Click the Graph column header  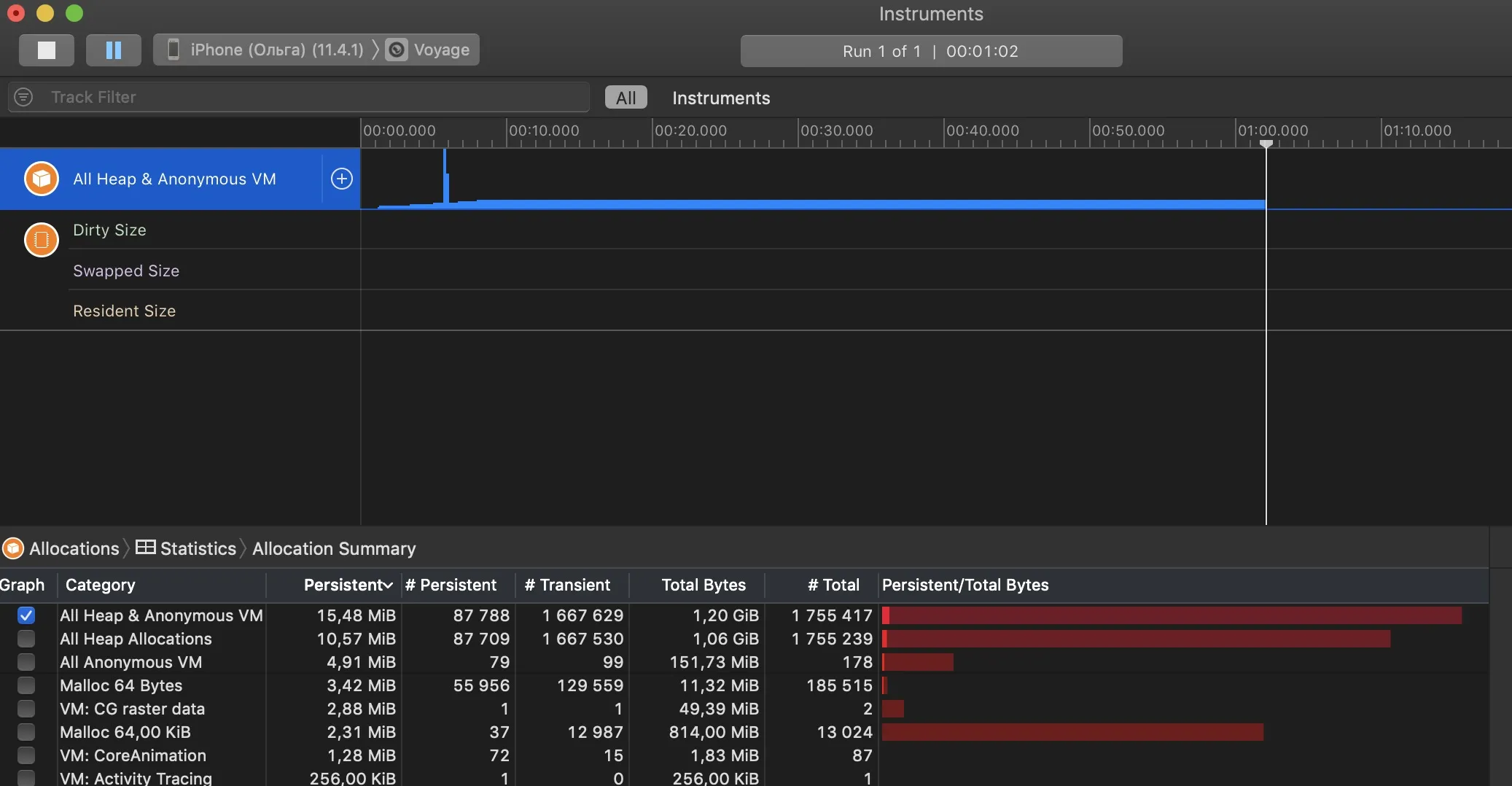[23, 585]
